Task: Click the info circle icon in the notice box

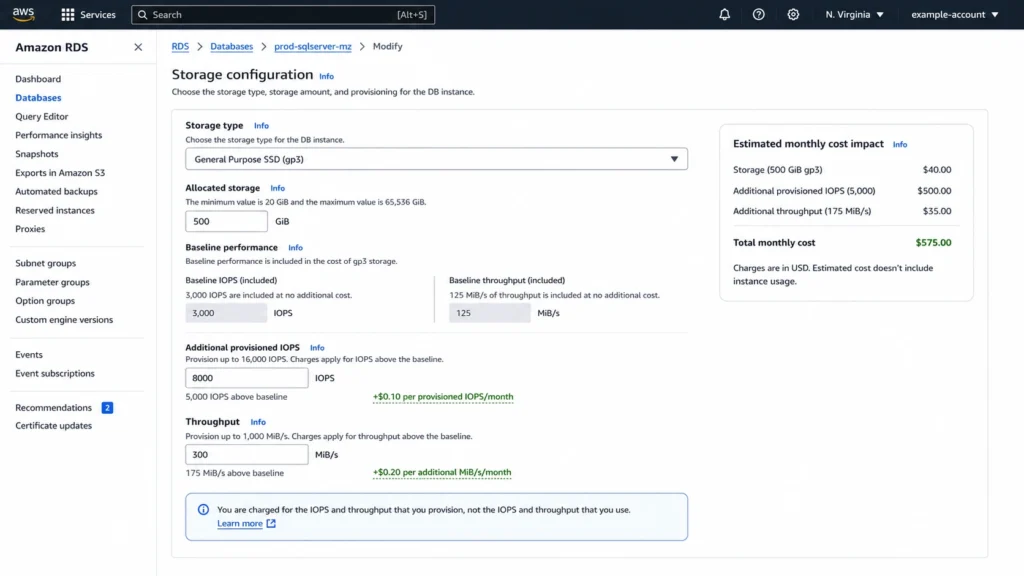Action: tap(203, 509)
